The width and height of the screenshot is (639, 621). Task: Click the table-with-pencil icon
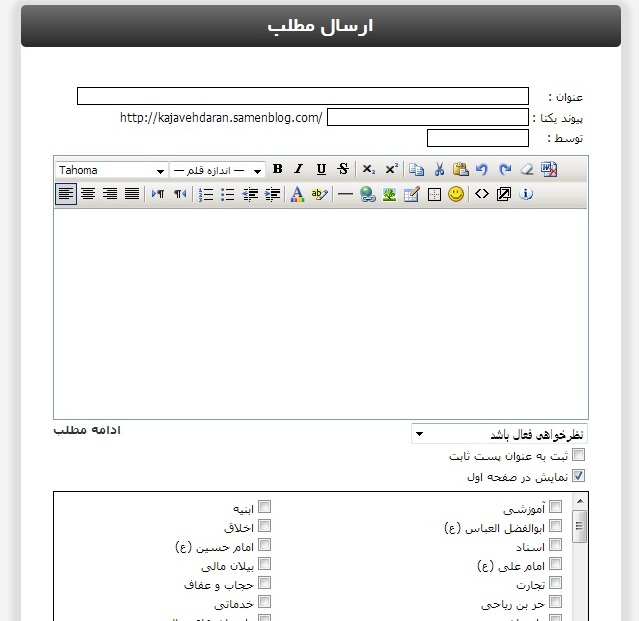coord(412,194)
